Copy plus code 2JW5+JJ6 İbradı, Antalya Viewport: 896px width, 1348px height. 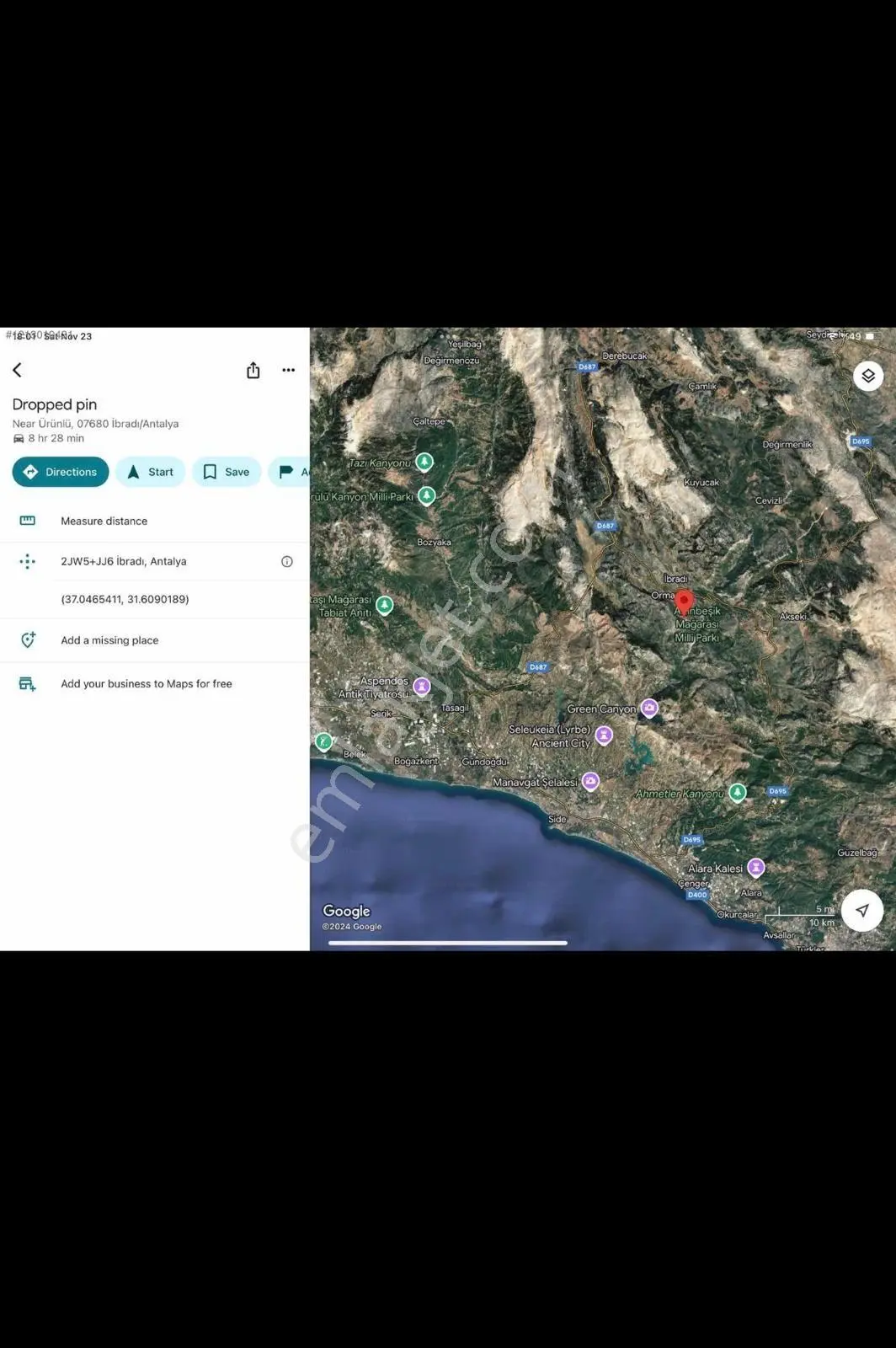(x=124, y=561)
